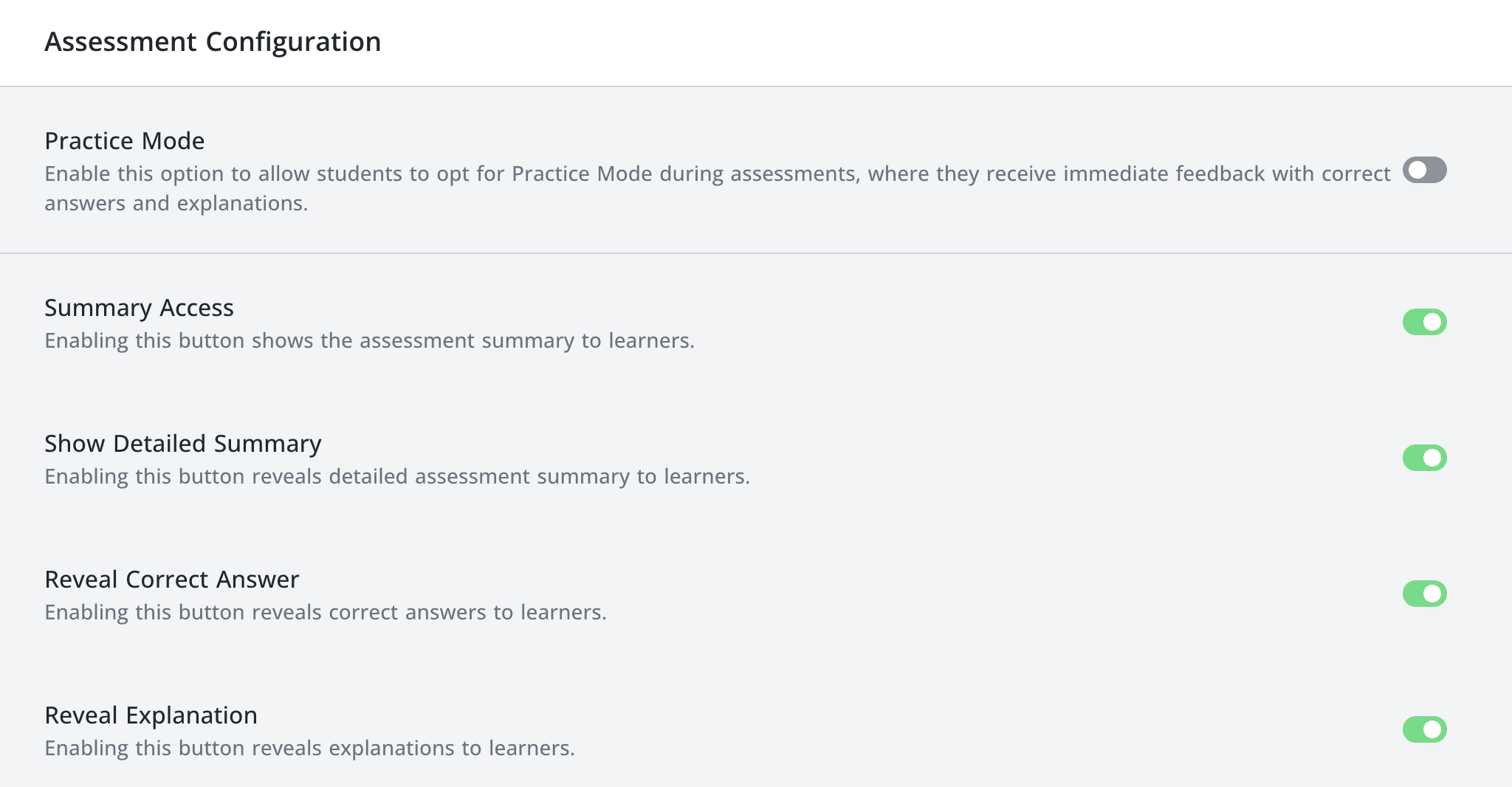
Task: Select the Summary Access label
Action: pyautogui.click(x=139, y=308)
